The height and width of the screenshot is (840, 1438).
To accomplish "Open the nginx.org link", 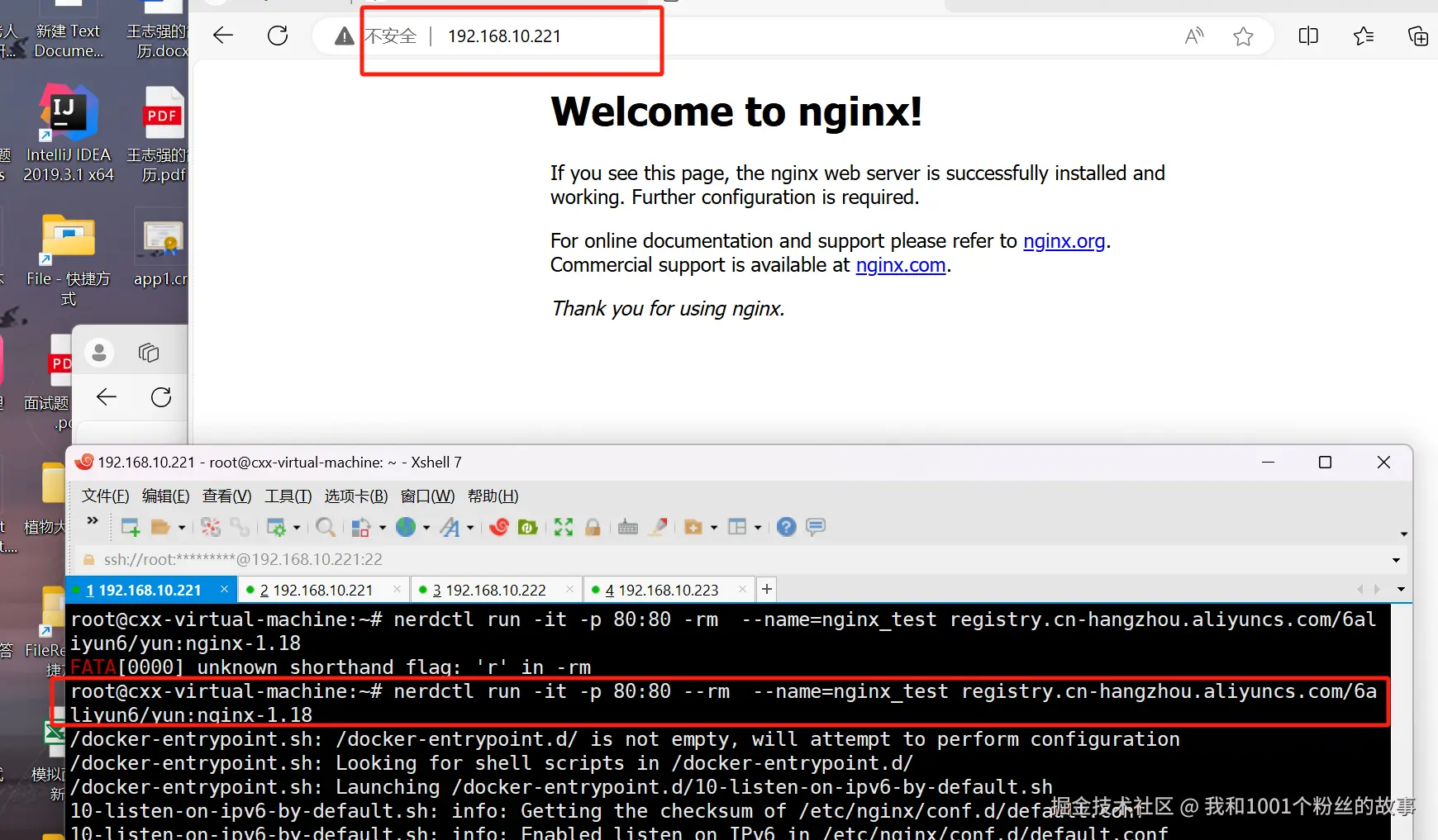I will (1064, 241).
